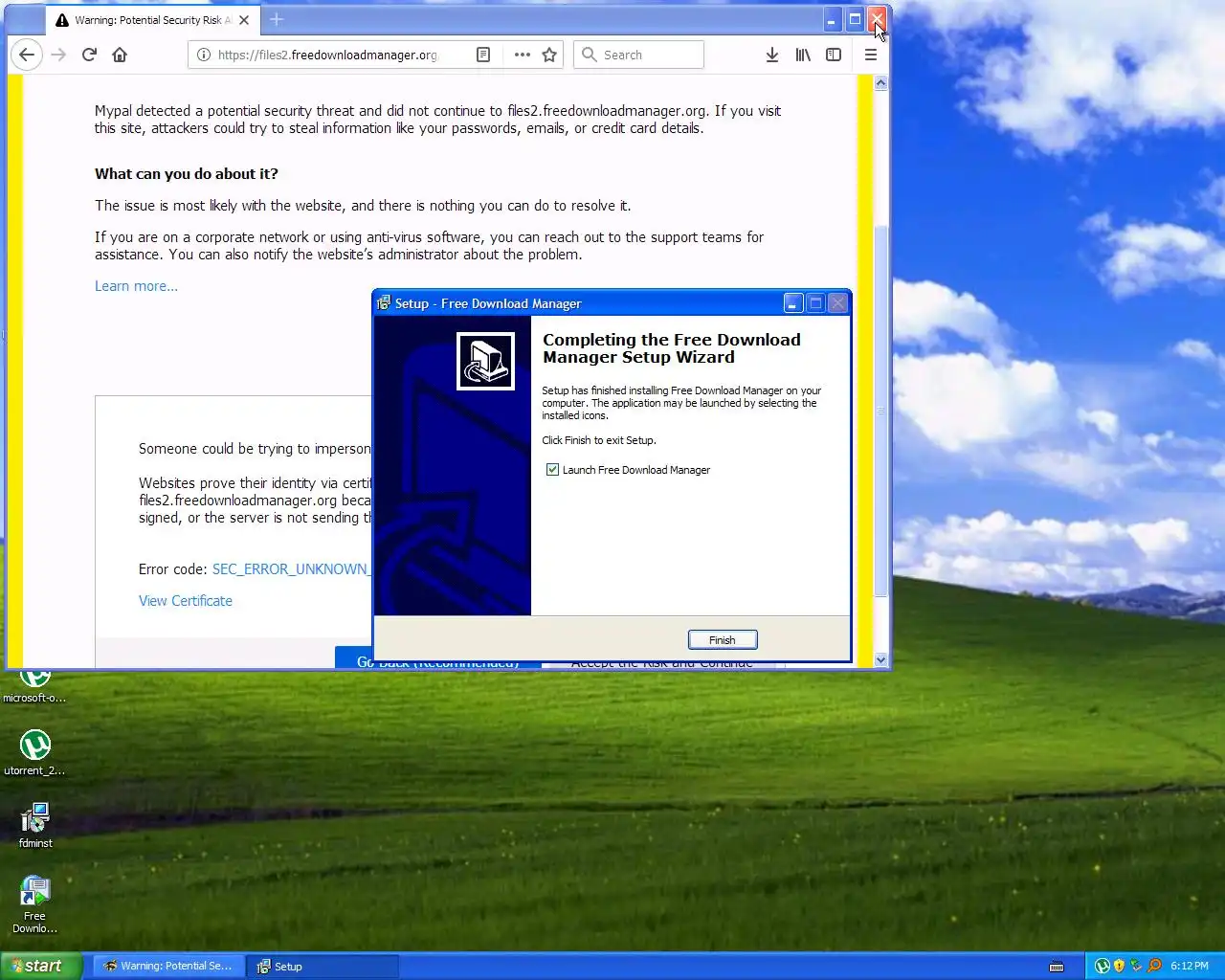Click yellow security shield tray icon
1225x980 pixels.
click(1120, 966)
